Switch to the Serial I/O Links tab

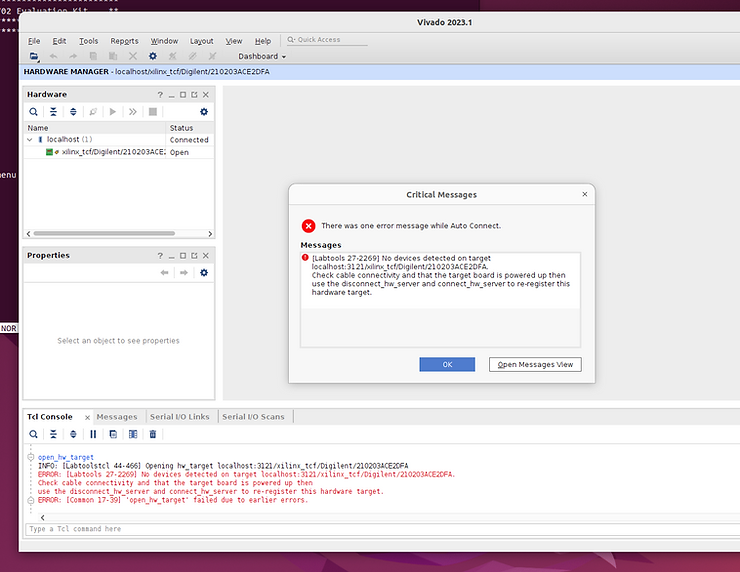point(179,417)
